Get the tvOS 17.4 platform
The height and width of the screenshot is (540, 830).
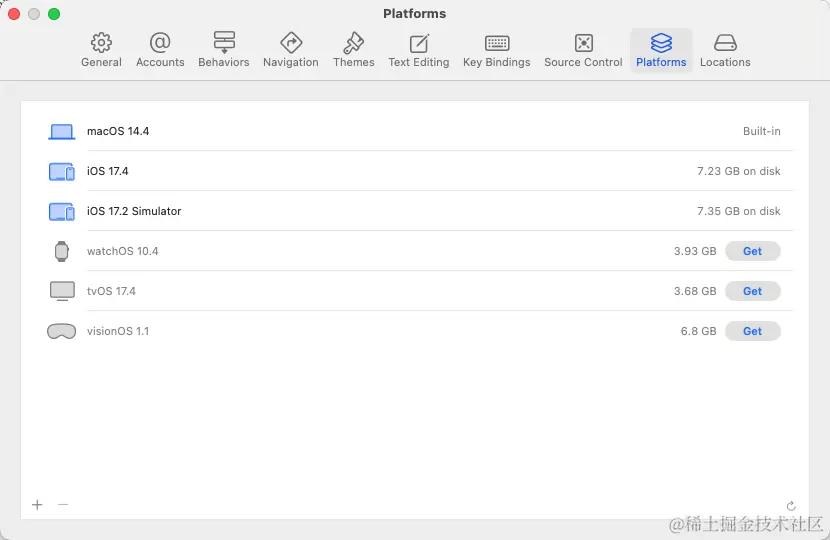tap(752, 291)
